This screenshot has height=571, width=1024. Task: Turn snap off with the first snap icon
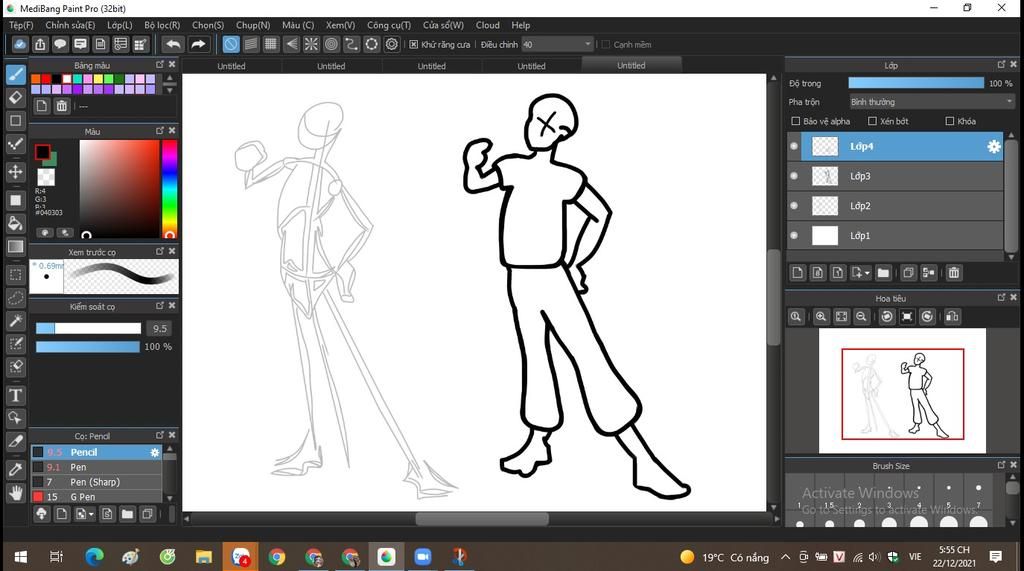(x=231, y=44)
